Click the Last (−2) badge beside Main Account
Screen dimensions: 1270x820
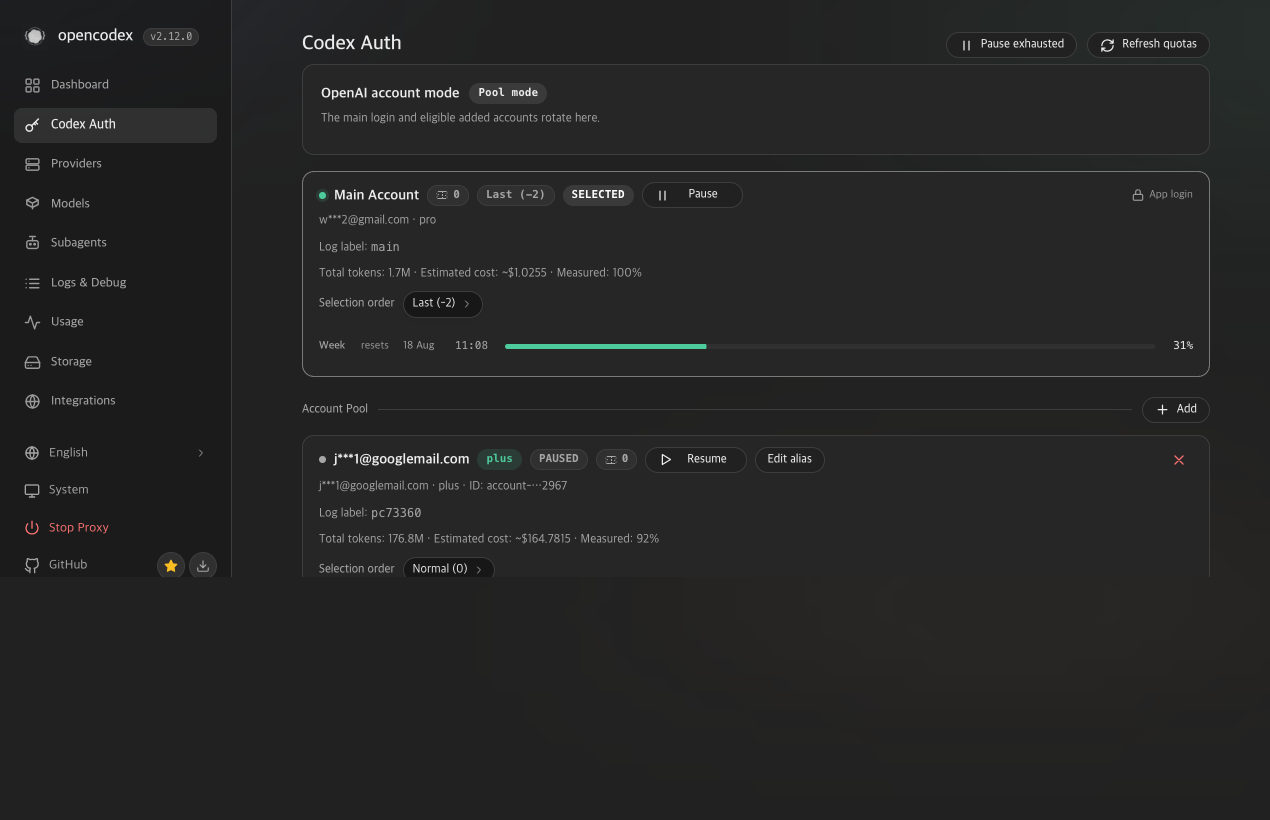pyautogui.click(x=516, y=195)
